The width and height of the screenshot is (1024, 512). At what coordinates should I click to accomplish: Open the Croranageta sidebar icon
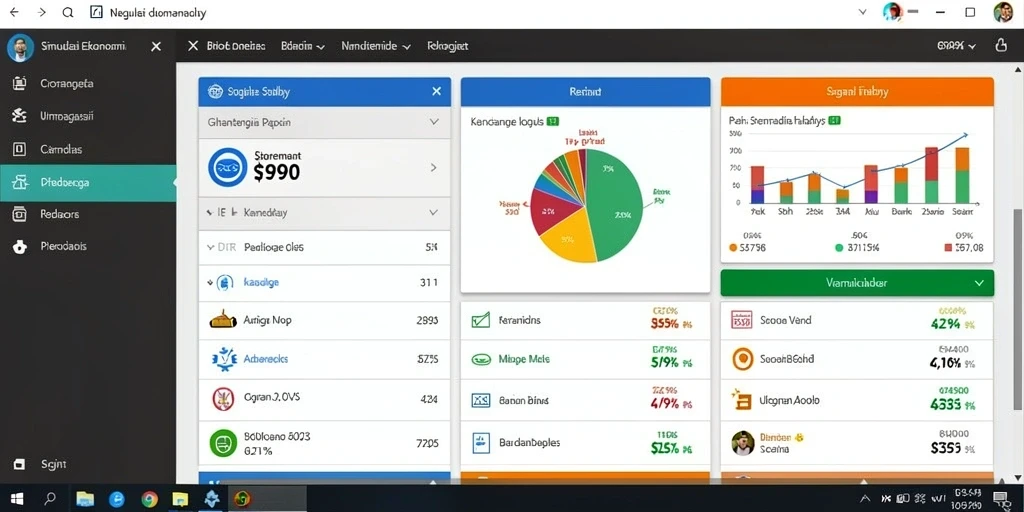[20, 84]
